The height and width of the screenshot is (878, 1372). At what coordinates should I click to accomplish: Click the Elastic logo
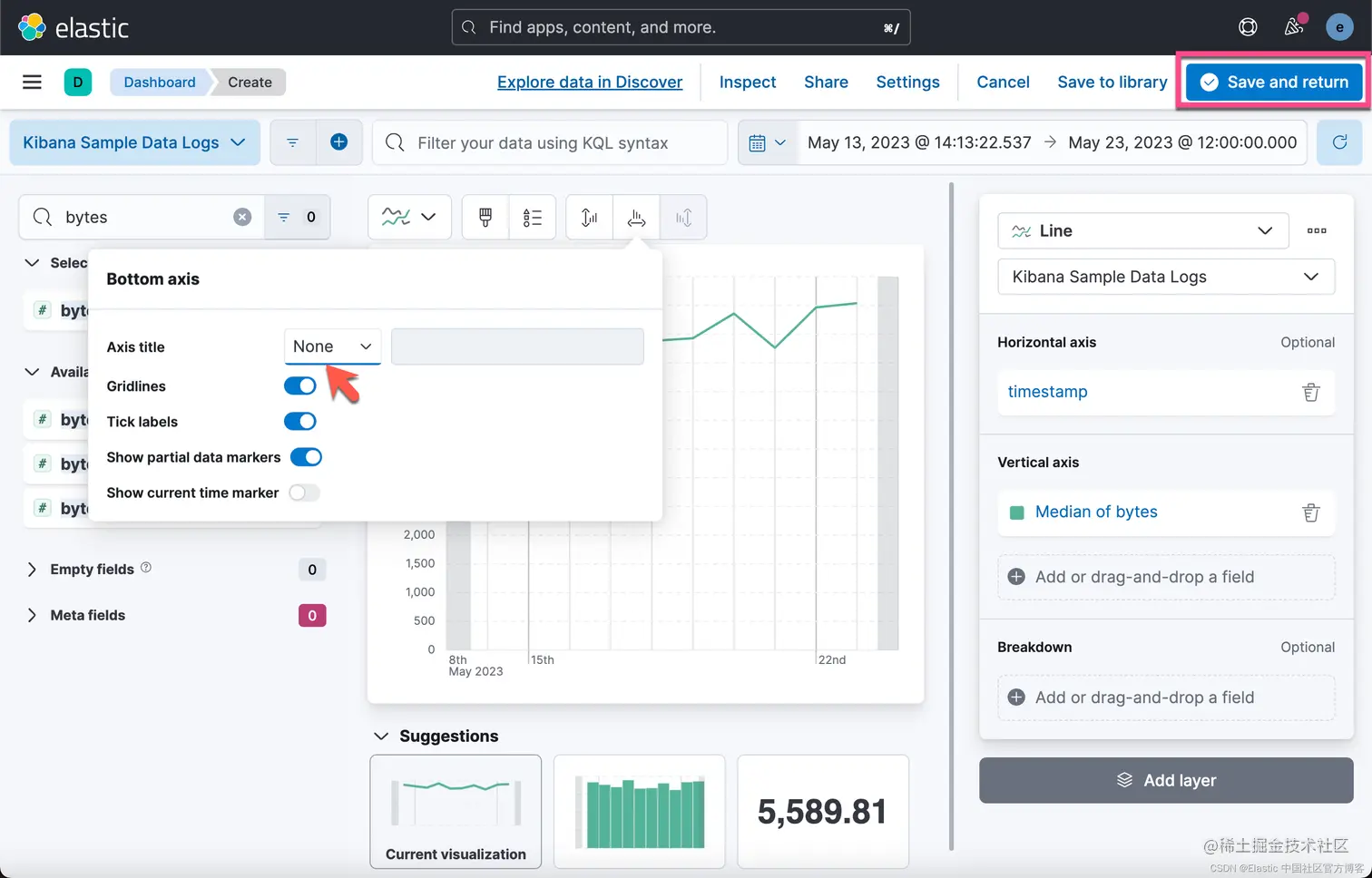click(x=73, y=27)
